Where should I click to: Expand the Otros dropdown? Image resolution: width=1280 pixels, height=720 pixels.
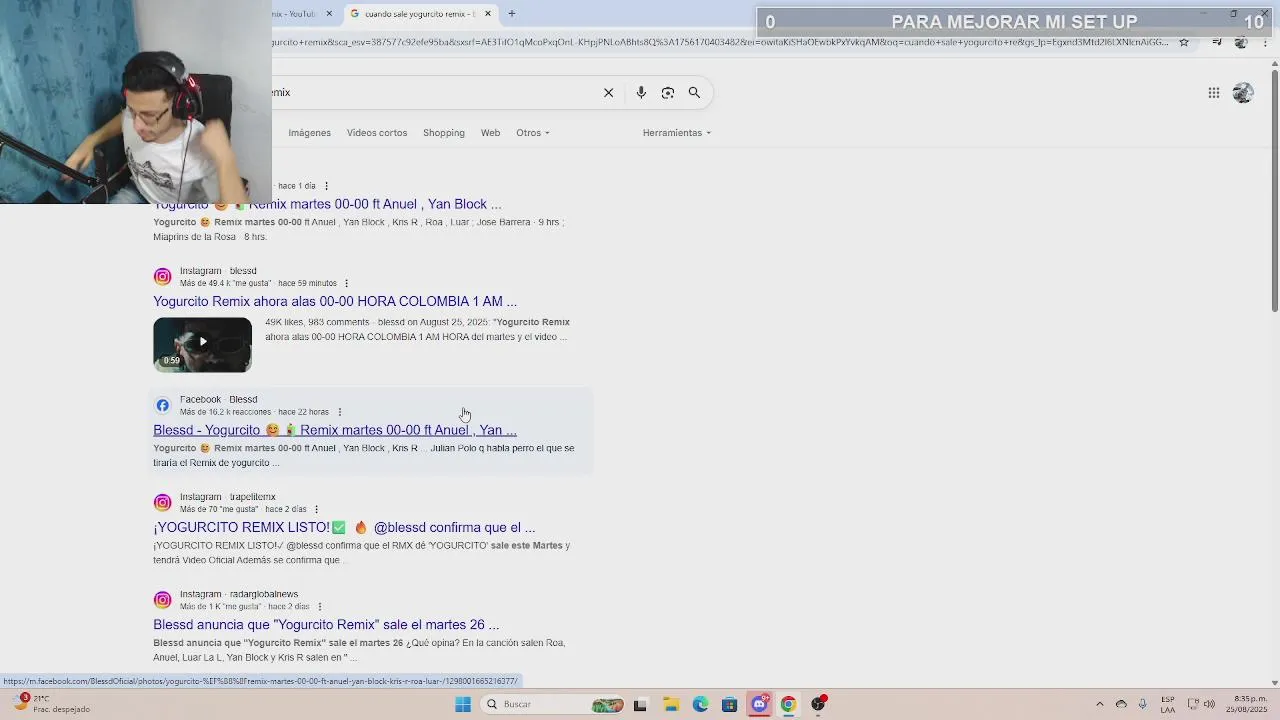click(533, 133)
